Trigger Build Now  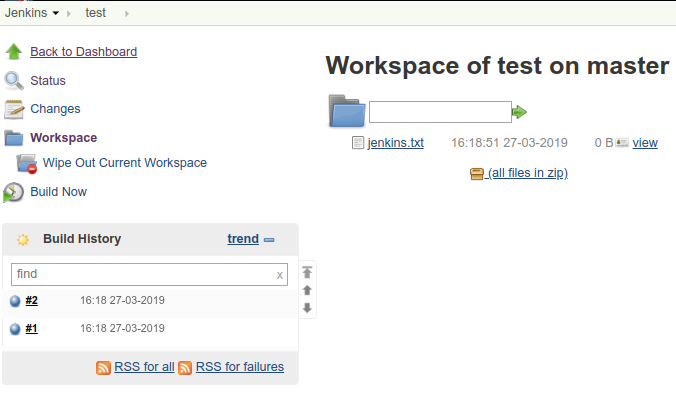click(x=59, y=192)
